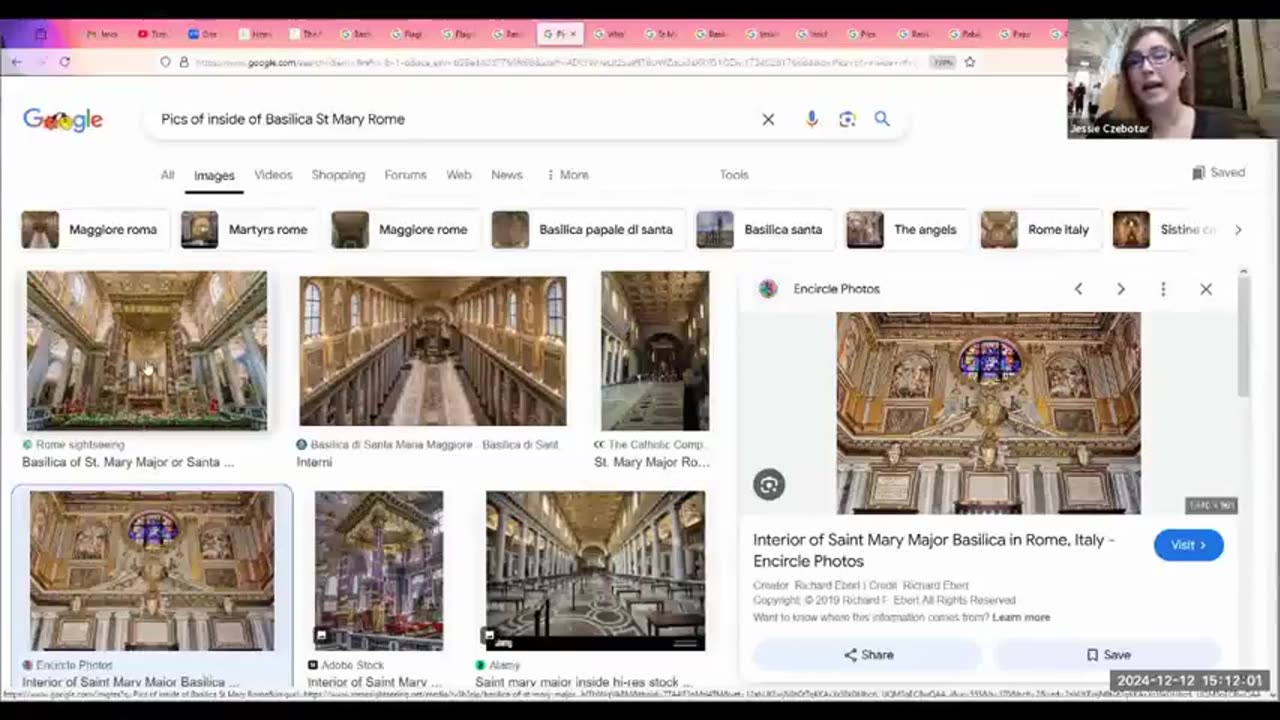Click the Encircle Photos source favicon
This screenshot has height=720, width=1280.
768,289
